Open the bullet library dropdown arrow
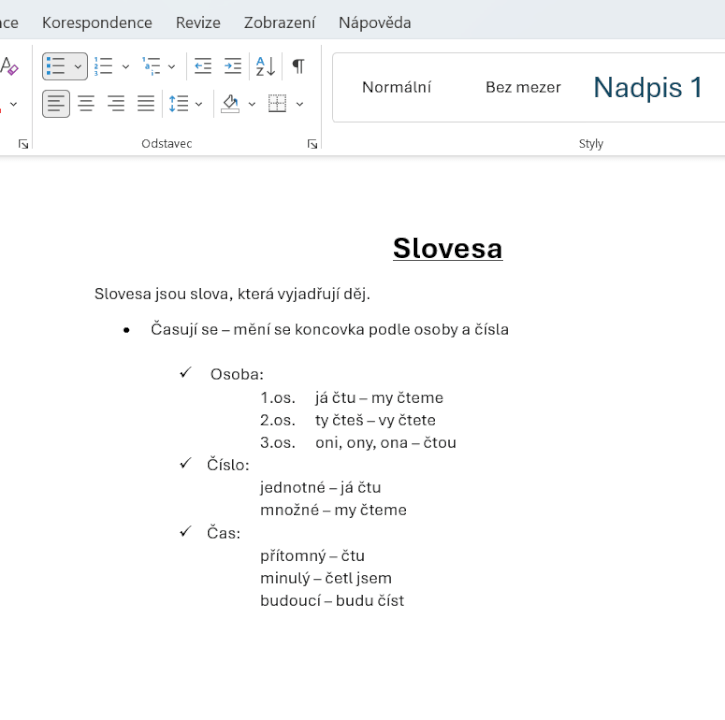This screenshot has width=725, height=720. tap(78, 67)
